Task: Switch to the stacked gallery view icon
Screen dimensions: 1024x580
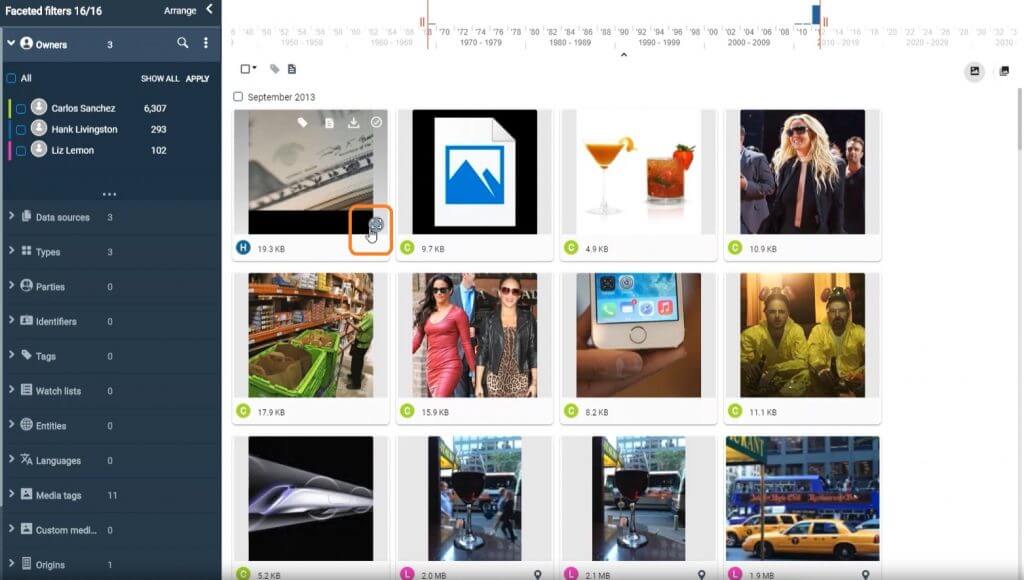Action: pos(1004,71)
